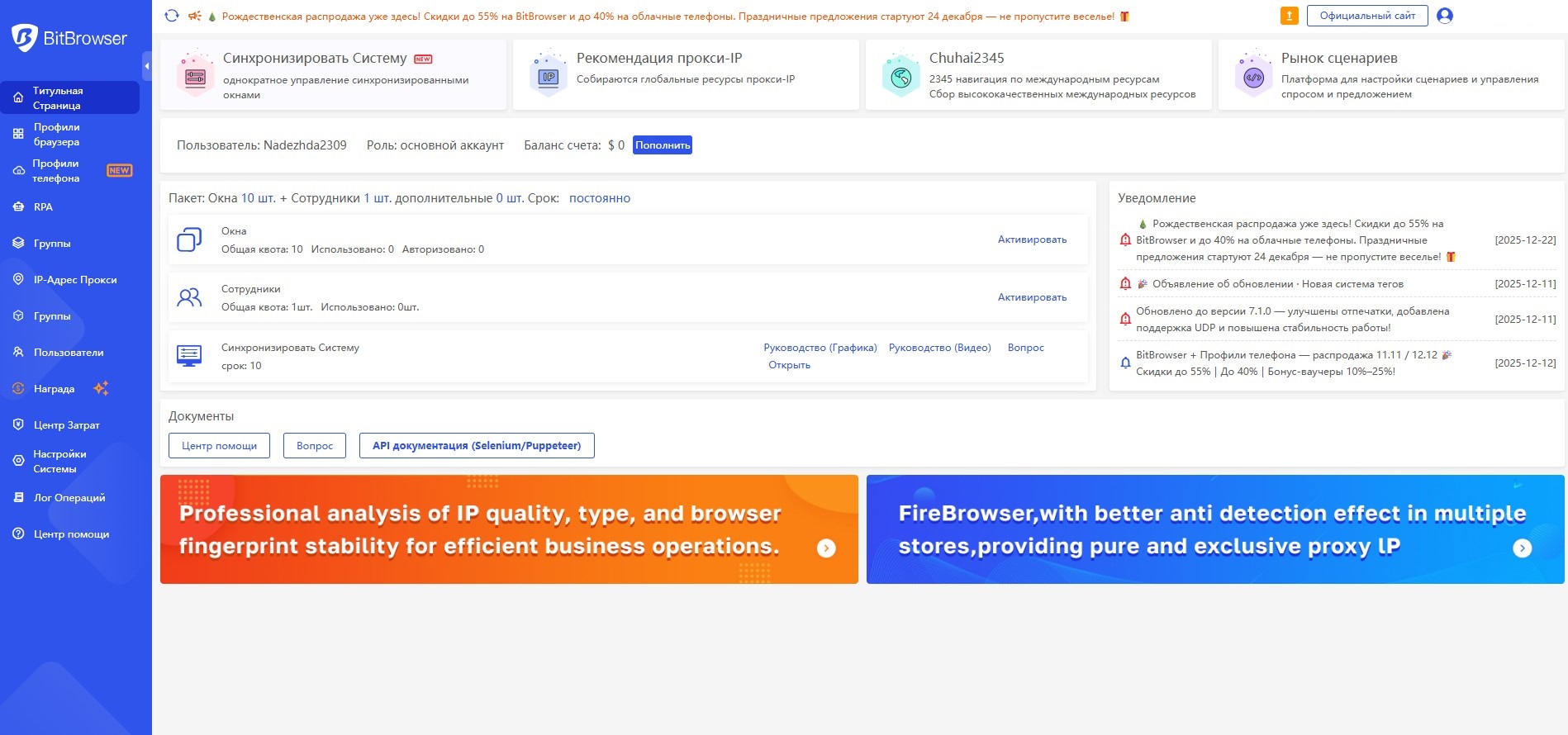Collapse the left sidebar with arrow handle

click(x=147, y=66)
